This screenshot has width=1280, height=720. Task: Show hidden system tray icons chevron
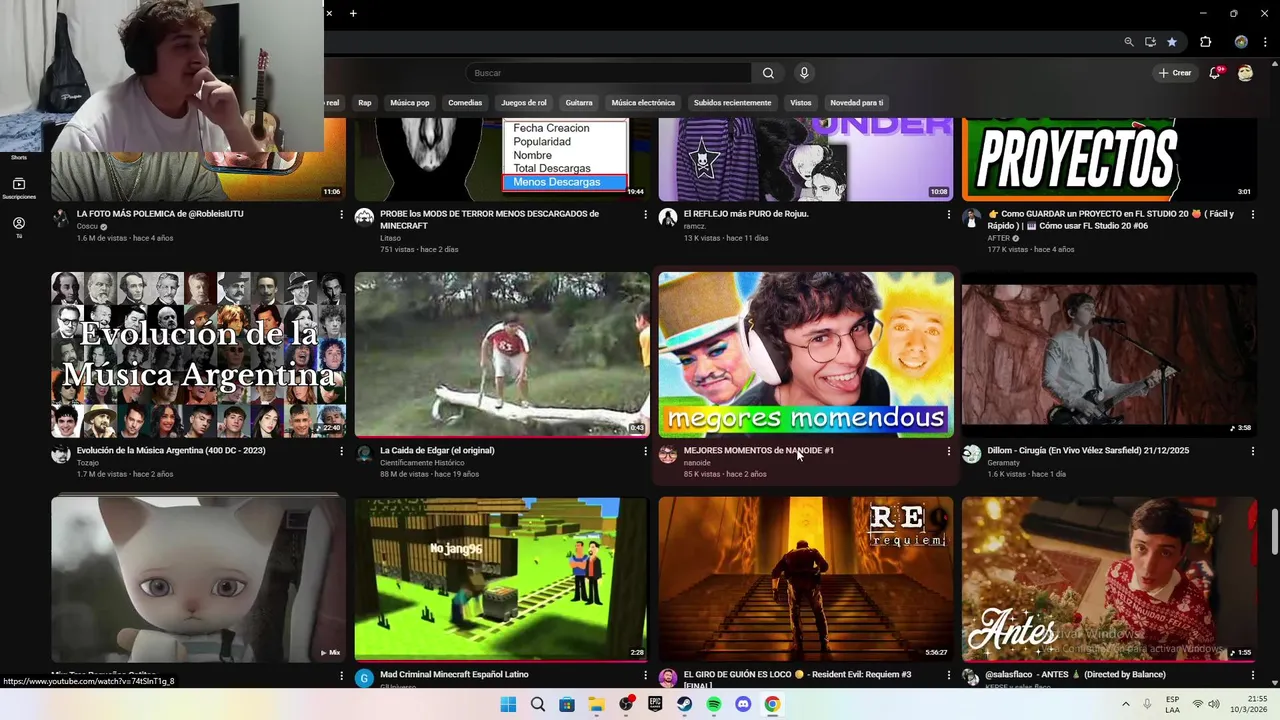tap(1126, 704)
